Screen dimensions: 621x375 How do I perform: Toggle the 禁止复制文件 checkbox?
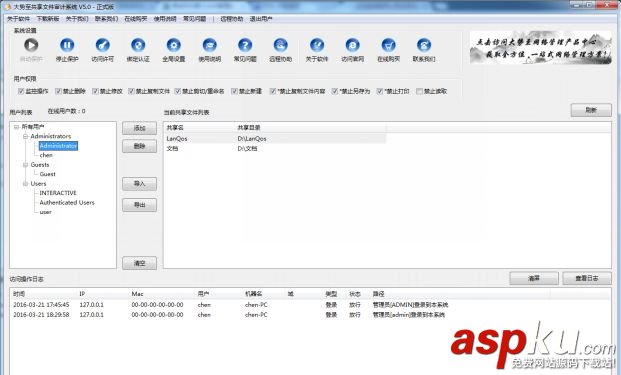click(x=131, y=91)
